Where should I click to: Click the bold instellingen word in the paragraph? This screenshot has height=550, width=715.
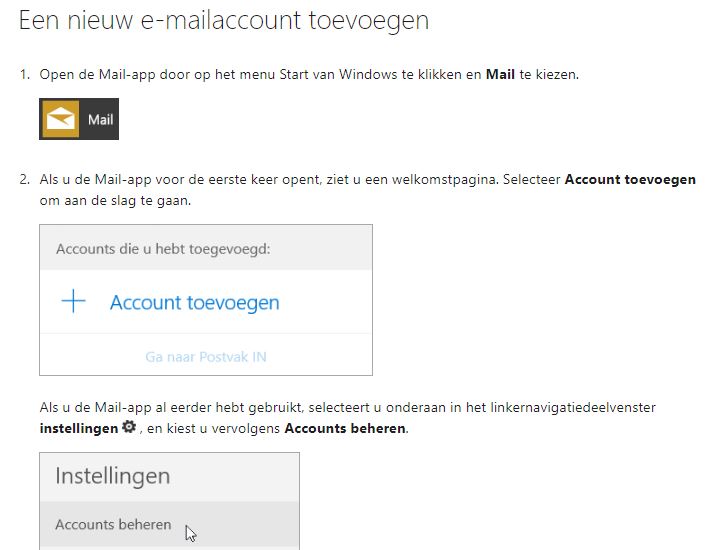79,429
